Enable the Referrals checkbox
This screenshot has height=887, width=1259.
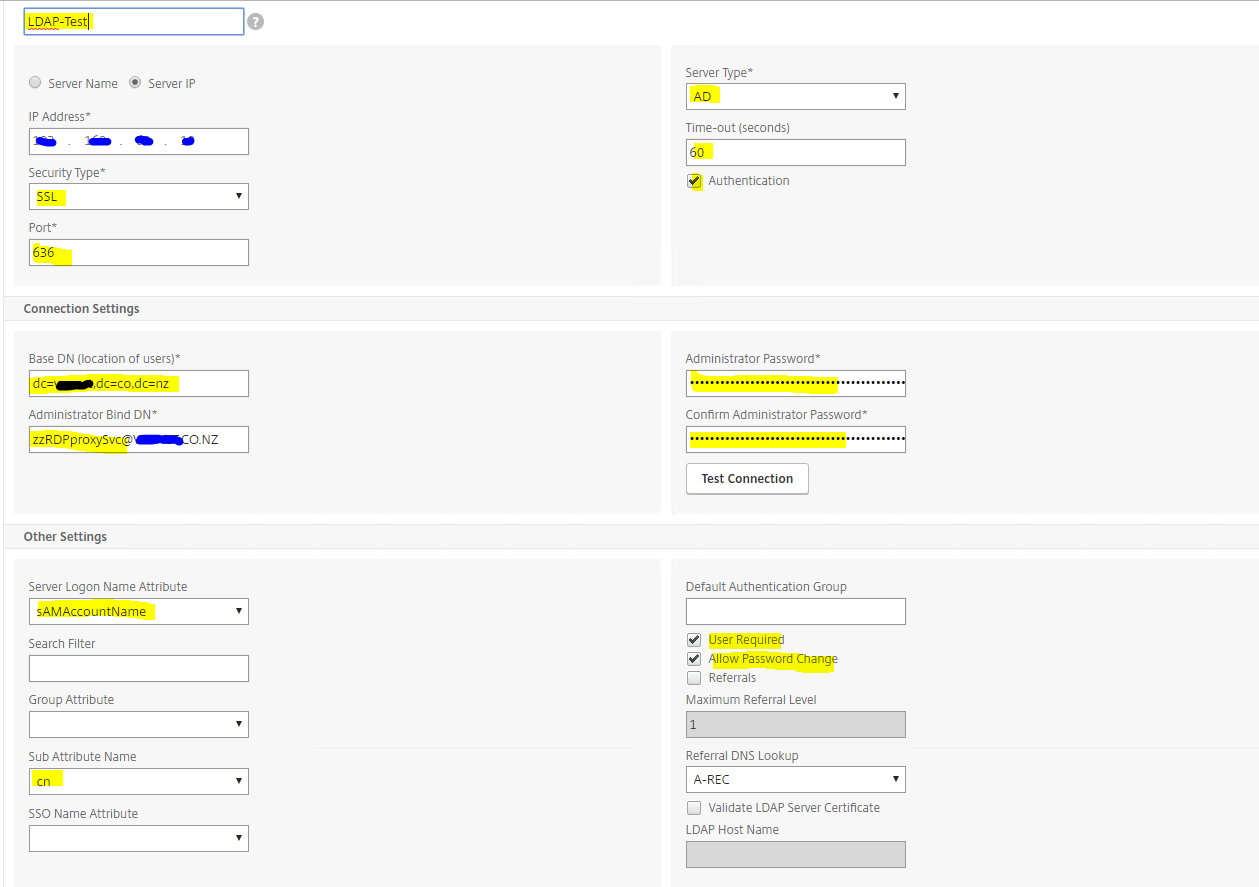[x=694, y=677]
